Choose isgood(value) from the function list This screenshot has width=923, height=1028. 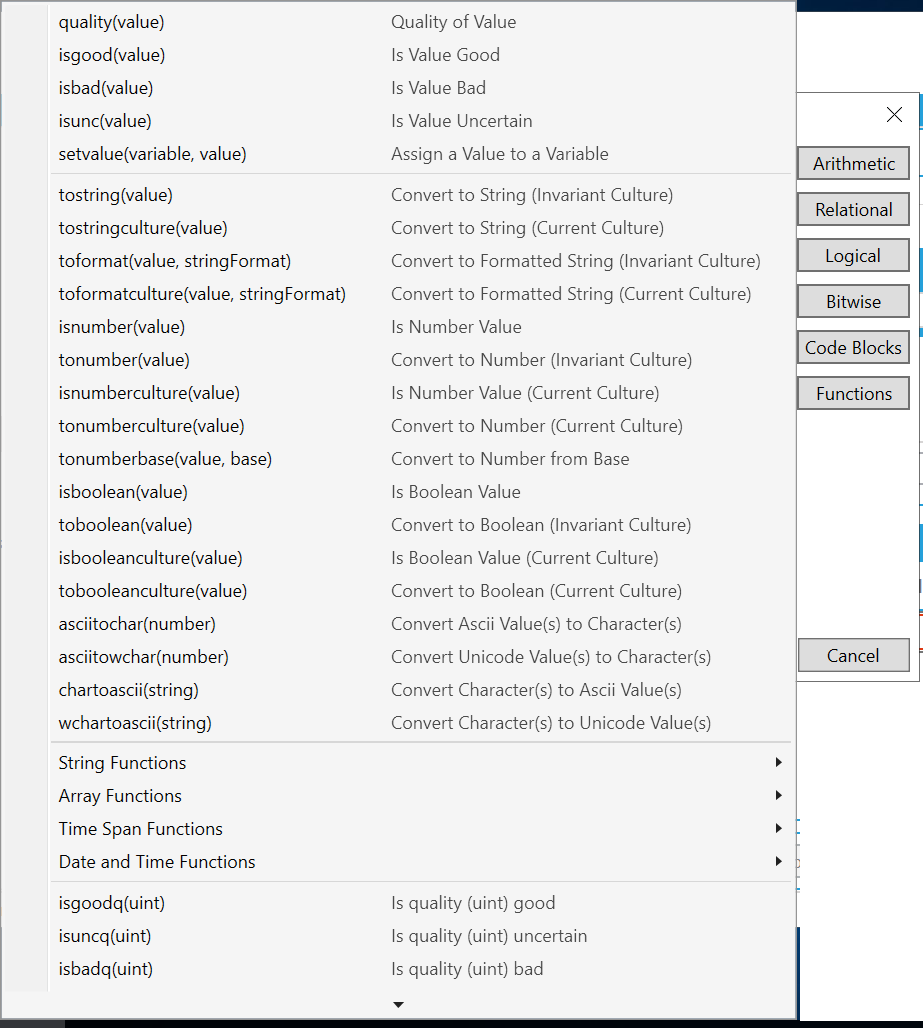[112, 55]
